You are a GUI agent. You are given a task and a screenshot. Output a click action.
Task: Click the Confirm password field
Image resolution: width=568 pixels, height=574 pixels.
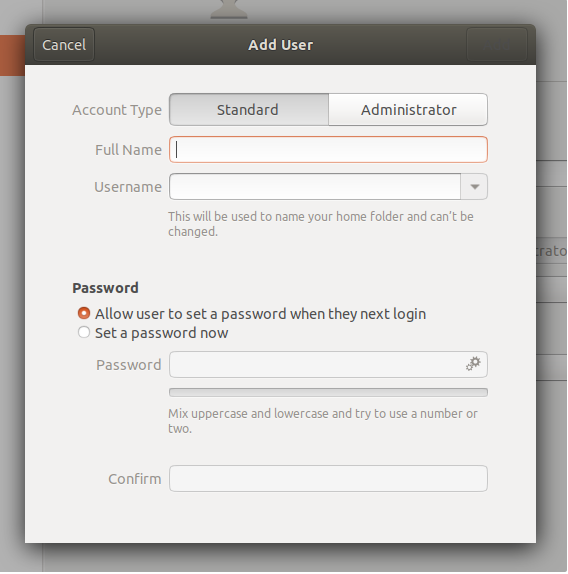tap(328, 478)
